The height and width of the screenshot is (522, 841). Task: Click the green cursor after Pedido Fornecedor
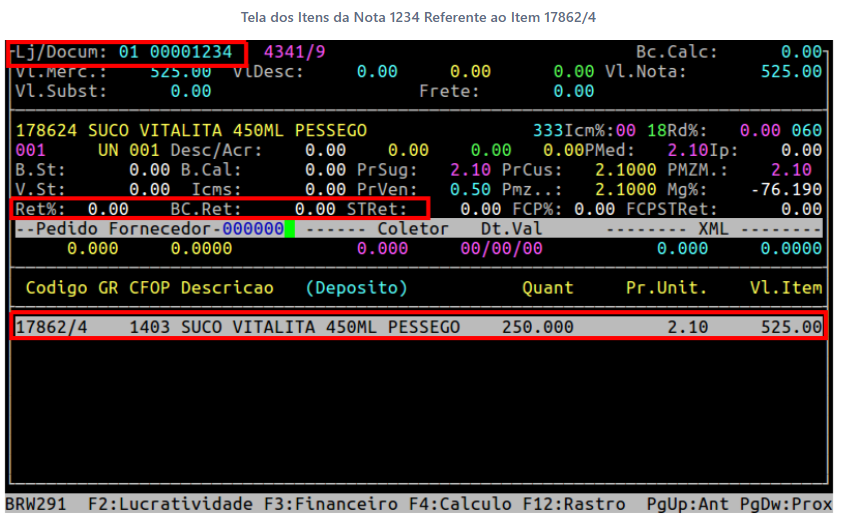[x=289, y=229]
